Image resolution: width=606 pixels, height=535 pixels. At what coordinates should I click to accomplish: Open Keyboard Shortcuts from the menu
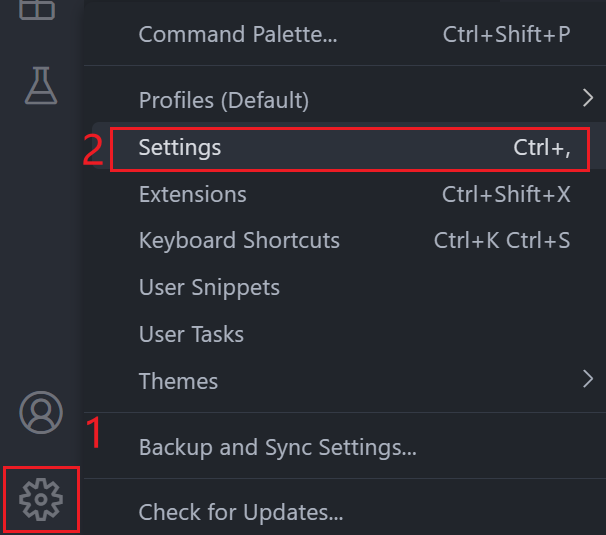(239, 241)
